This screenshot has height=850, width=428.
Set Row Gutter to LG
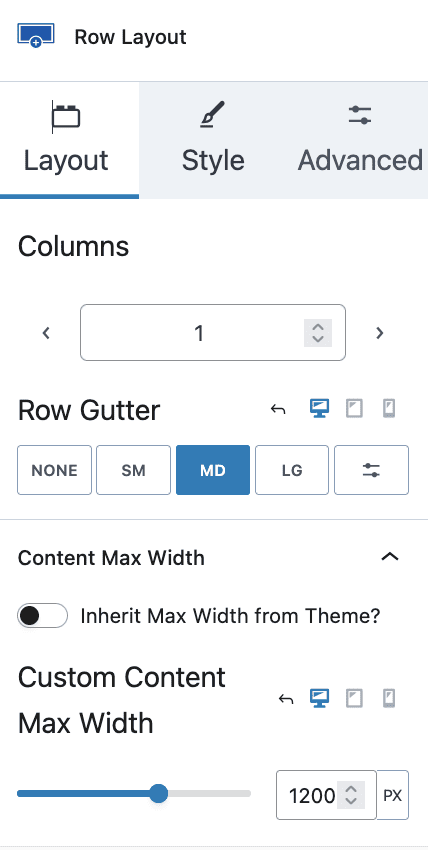(x=292, y=470)
